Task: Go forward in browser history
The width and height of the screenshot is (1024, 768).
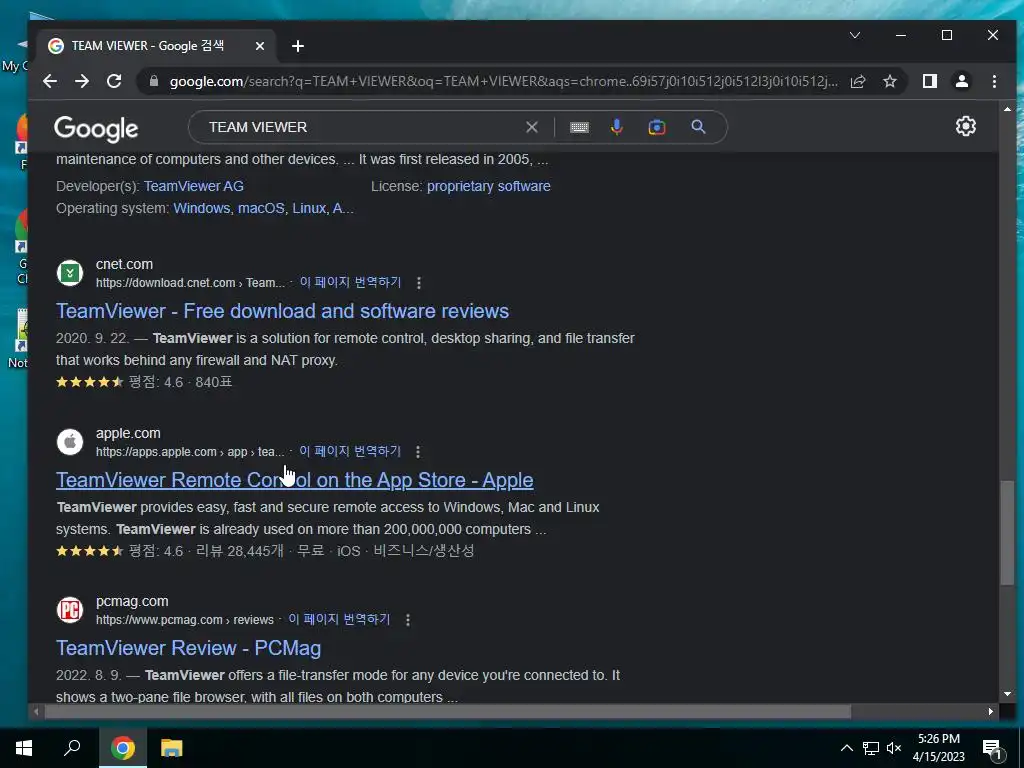Action: pyautogui.click(x=82, y=81)
